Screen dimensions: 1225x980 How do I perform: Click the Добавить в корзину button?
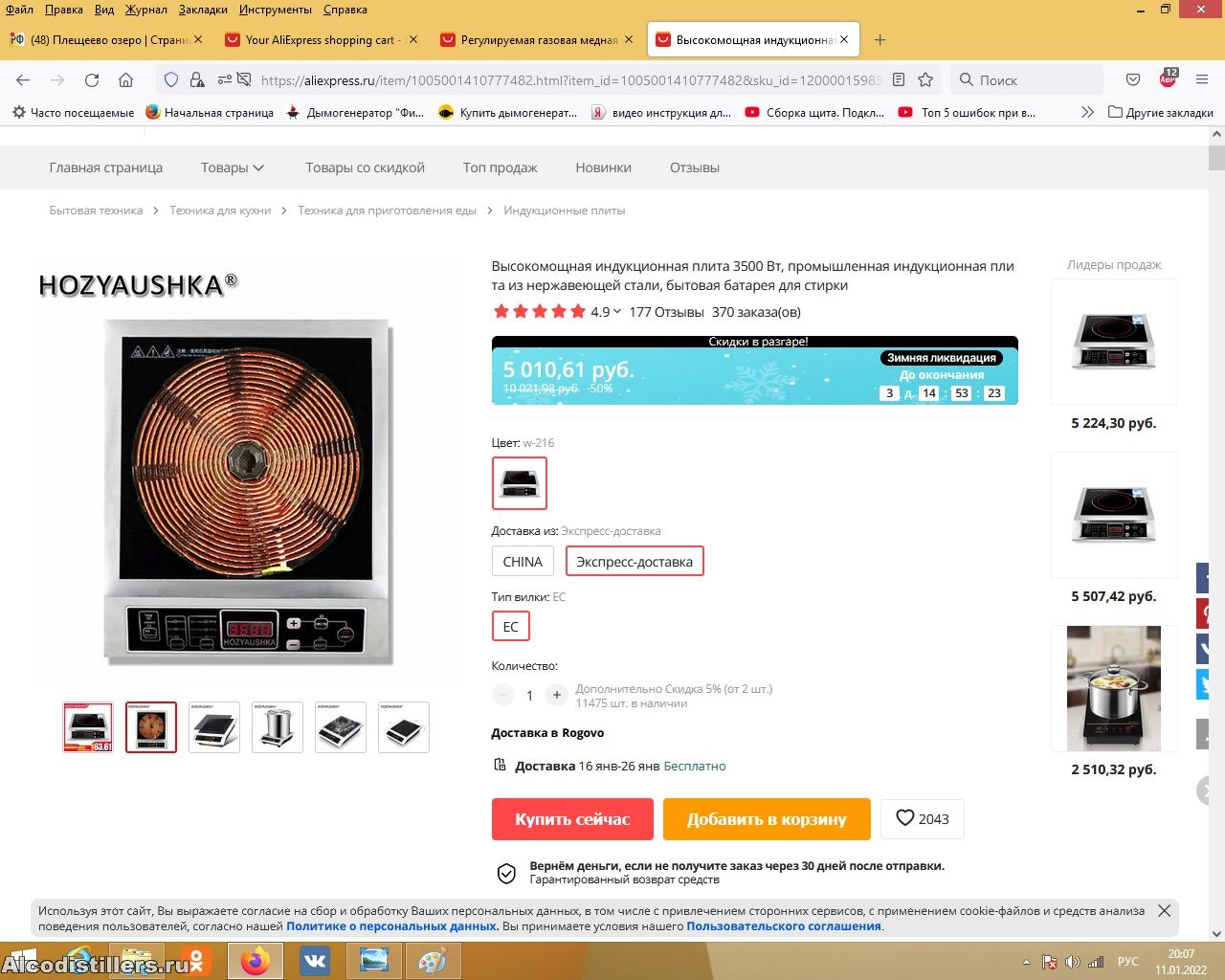767,819
